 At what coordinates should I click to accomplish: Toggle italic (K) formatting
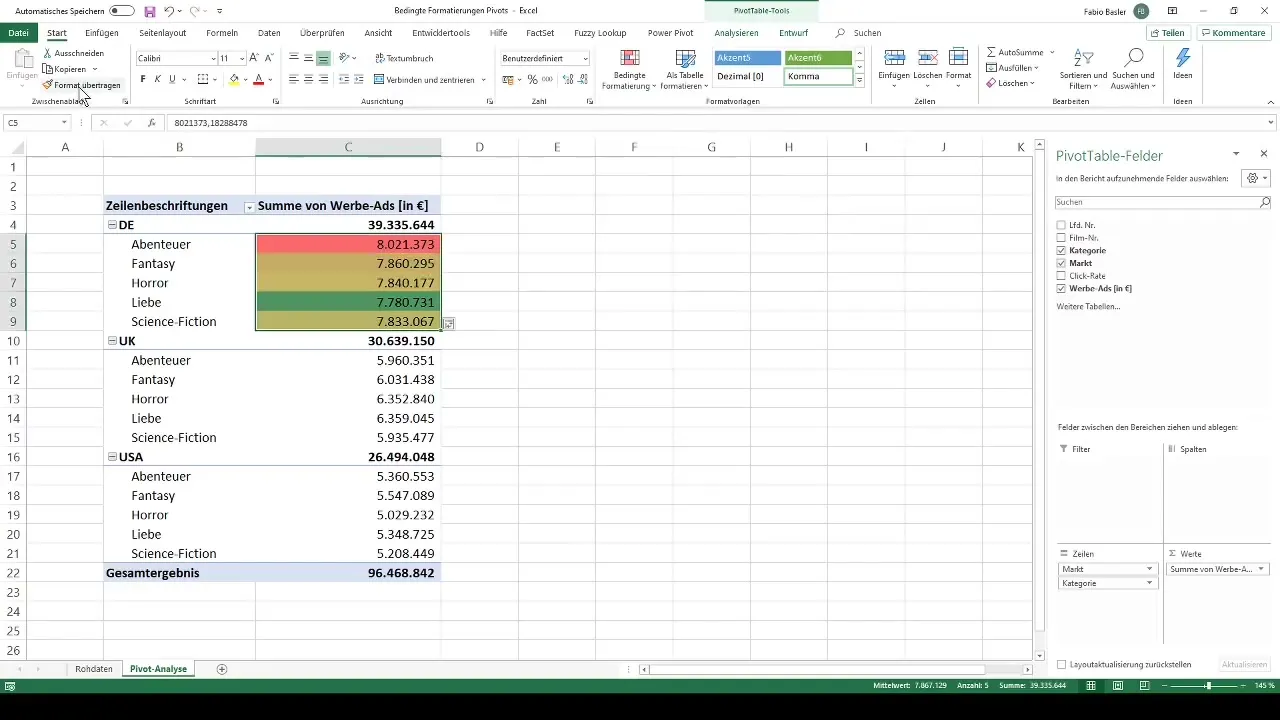click(157, 79)
